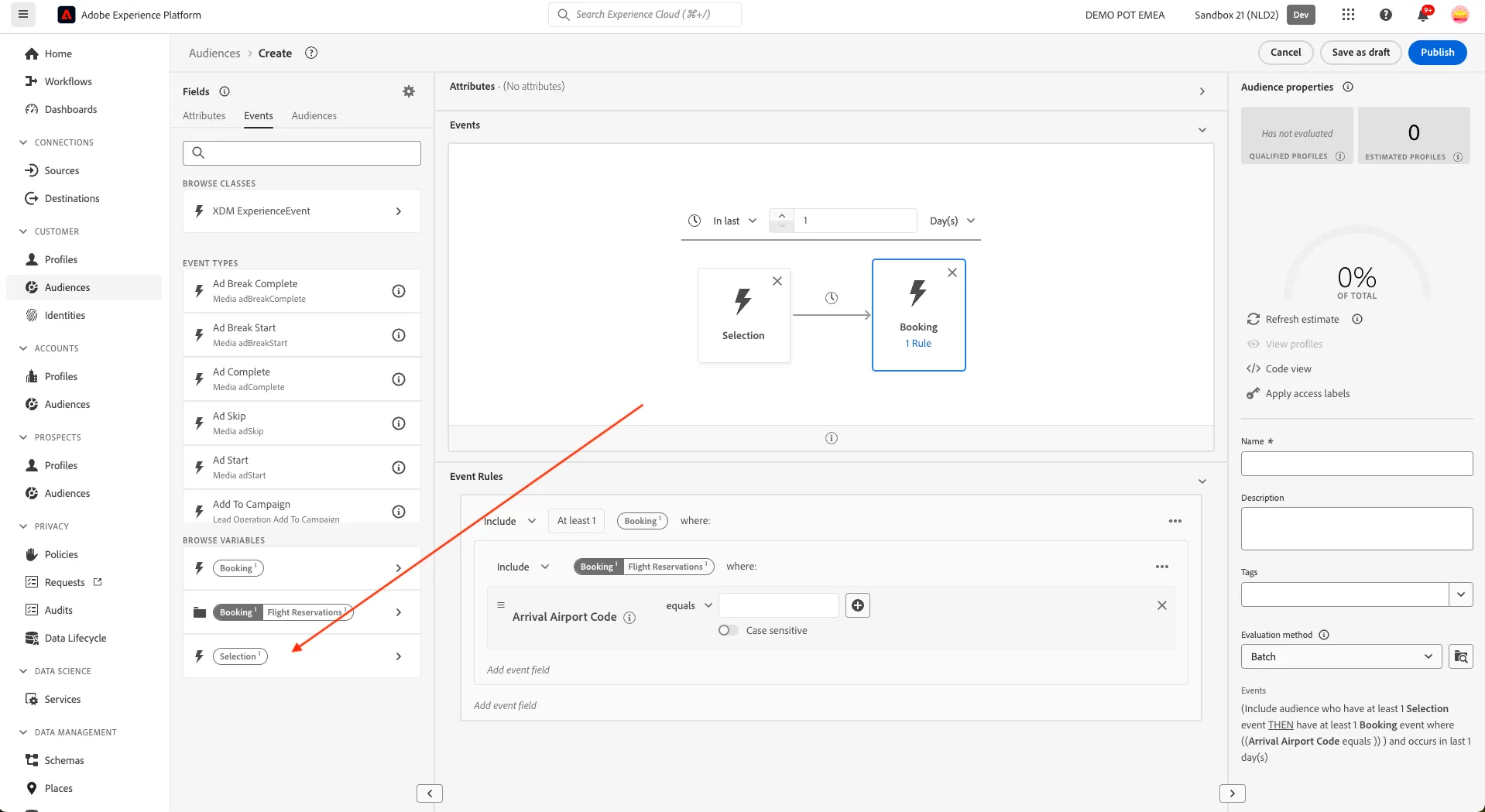1485x812 pixels.
Task: Expand the Attributes section
Action: (x=1202, y=91)
